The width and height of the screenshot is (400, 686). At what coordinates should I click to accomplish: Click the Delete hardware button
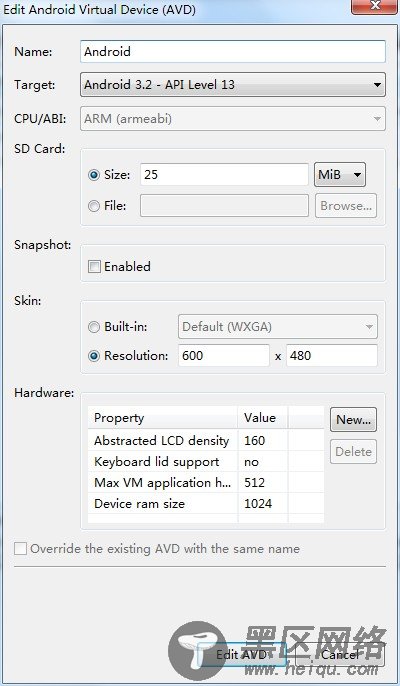pos(353,452)
